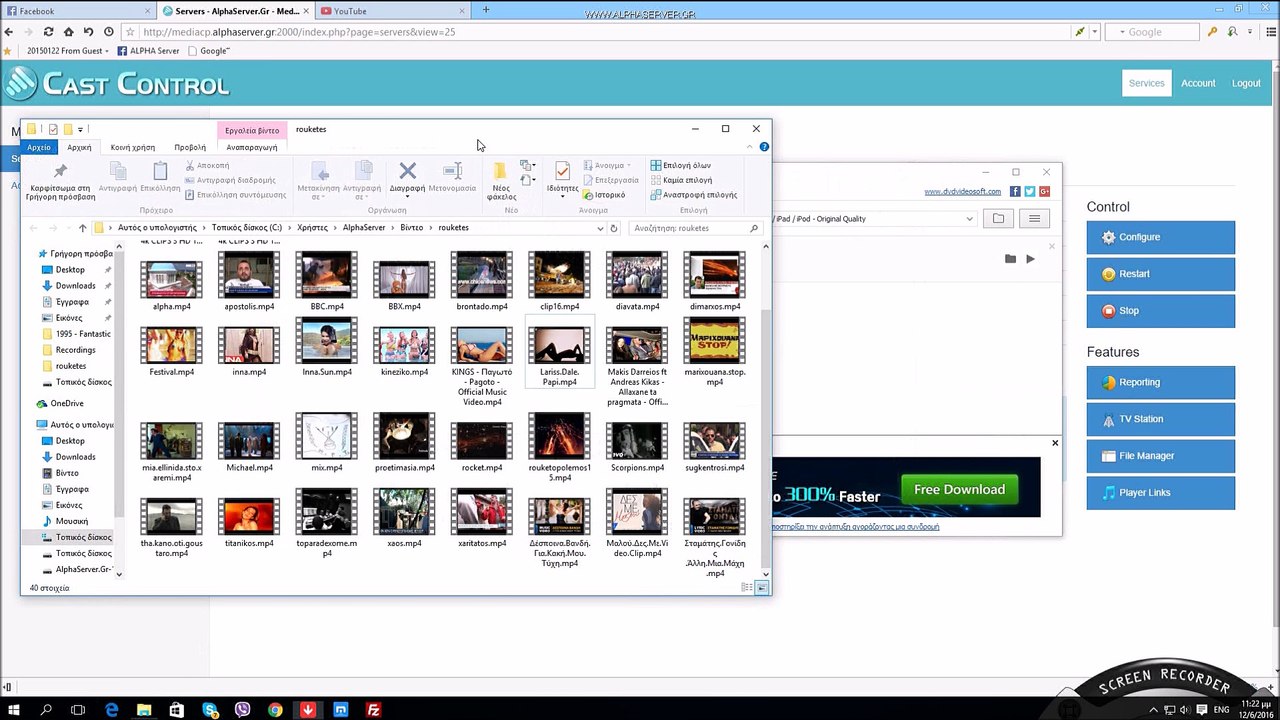
Task: Switch to large thumbnails view icon
Action: (x=762, y=588)
